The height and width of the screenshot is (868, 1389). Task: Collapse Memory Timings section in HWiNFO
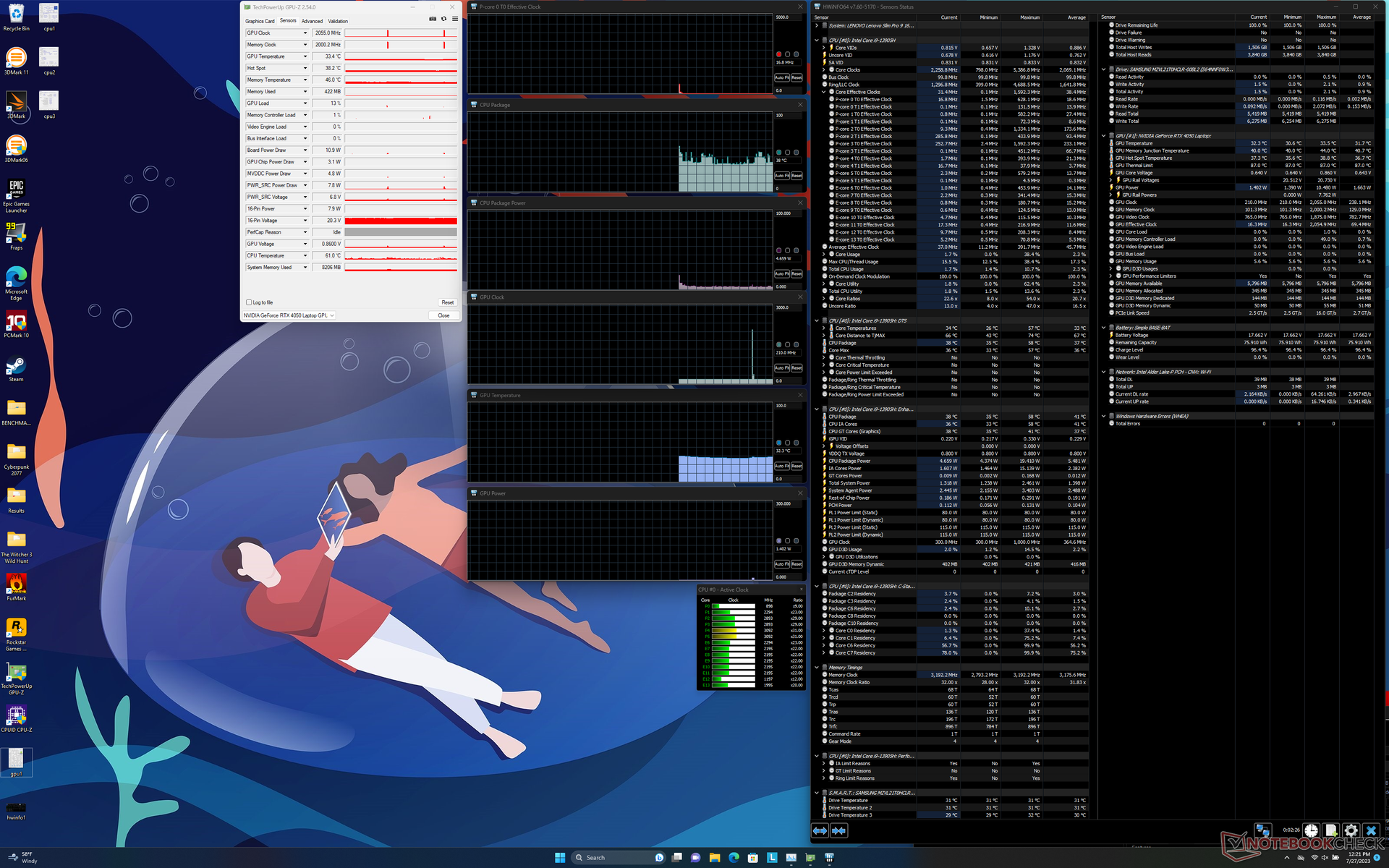click(817, 668)
